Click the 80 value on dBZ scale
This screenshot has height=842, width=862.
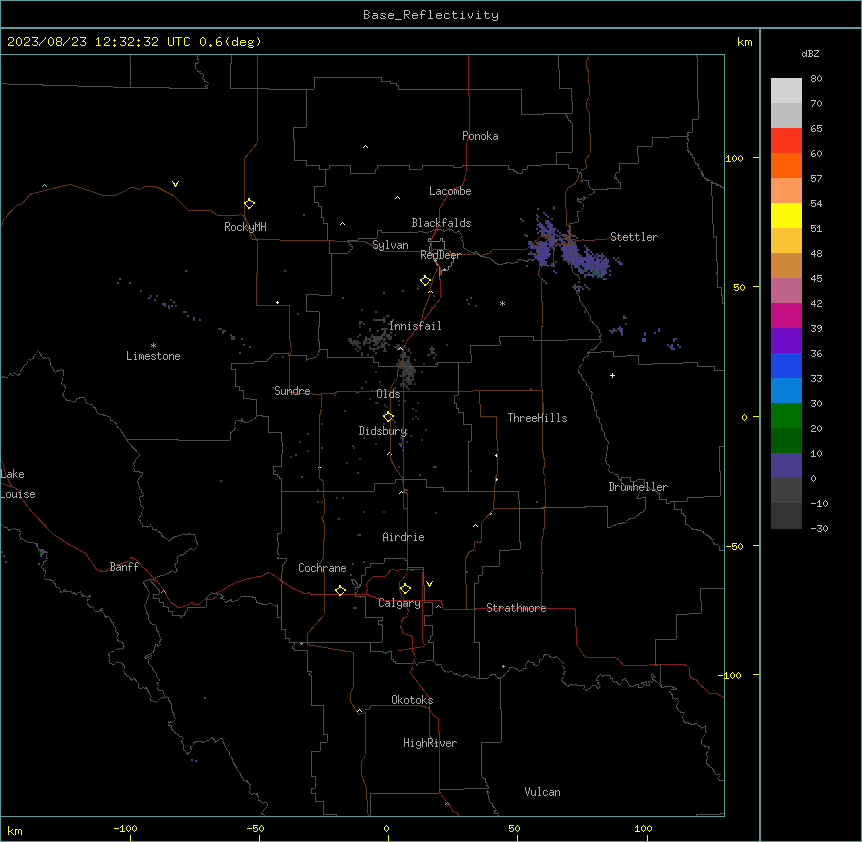tap(816, 79)
